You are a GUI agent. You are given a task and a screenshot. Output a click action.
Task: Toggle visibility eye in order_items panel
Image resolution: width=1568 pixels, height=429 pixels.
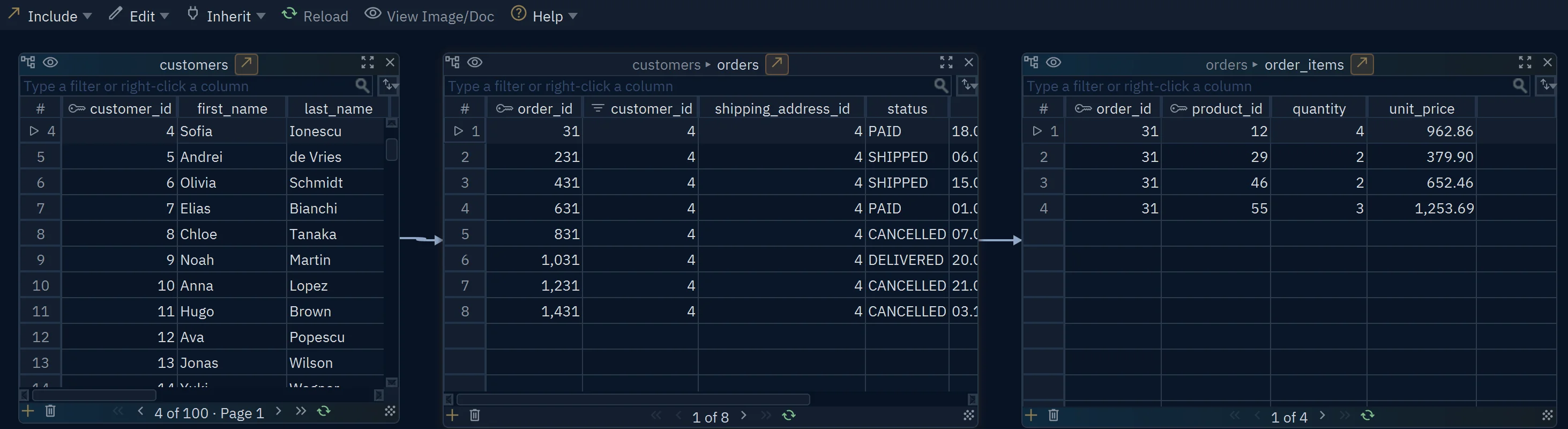tap(1054, 62)
